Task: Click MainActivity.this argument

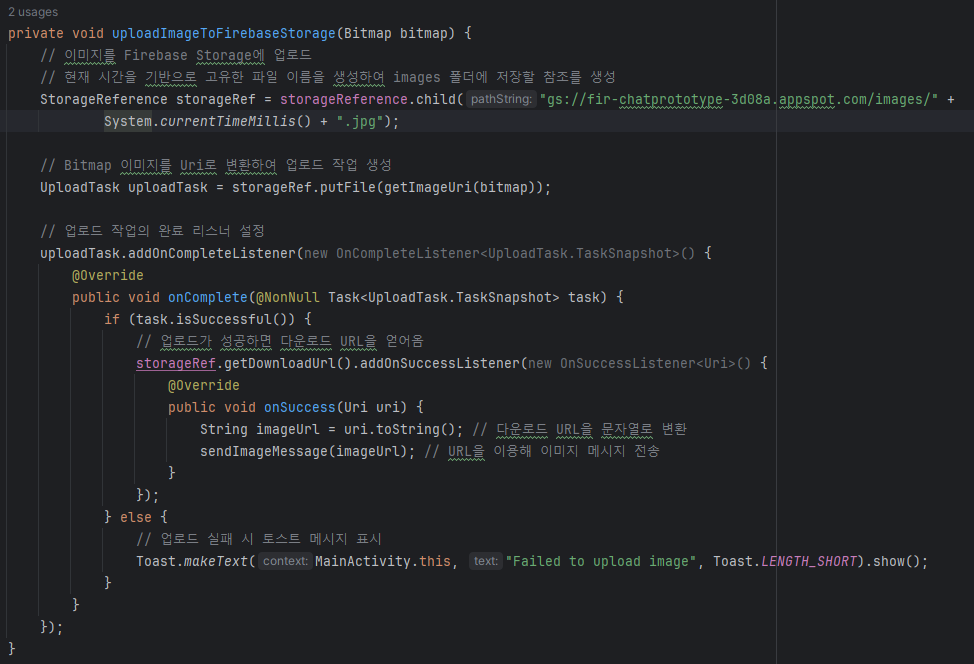Action: [383, 561]
